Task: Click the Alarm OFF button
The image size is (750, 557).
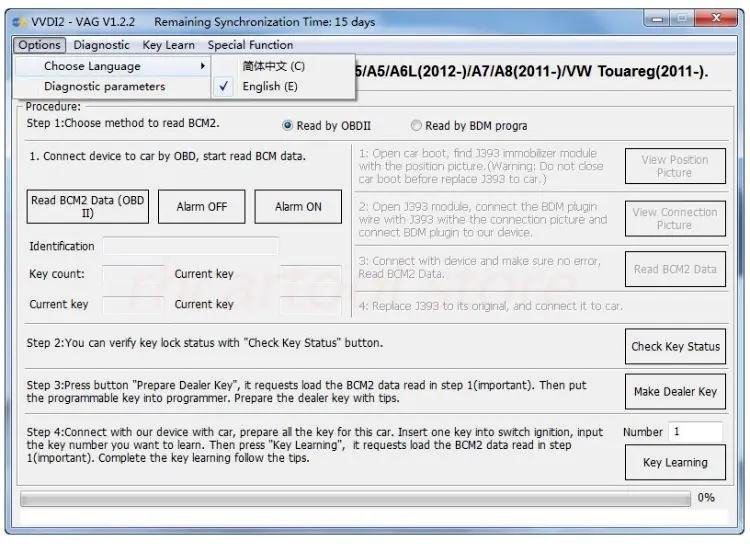Action: coord(201,207)
